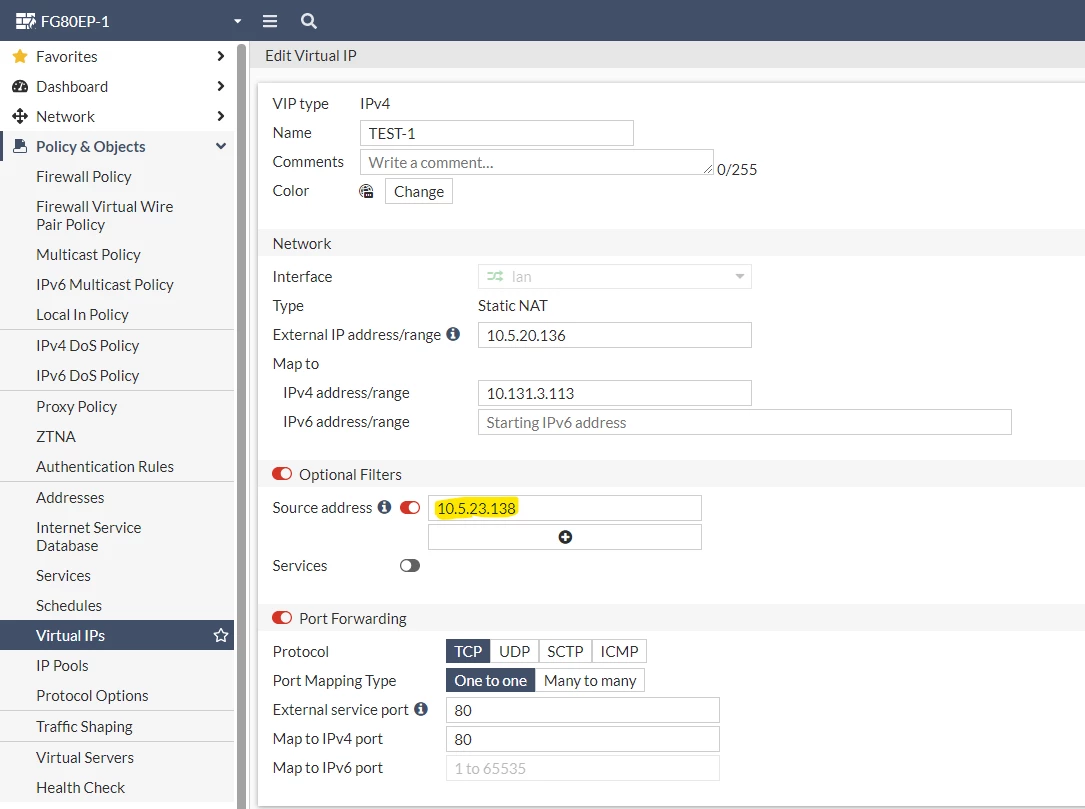This screenshot has width=1085, height=809.
Task: Open Addresses page
Action: pos(70,498)
